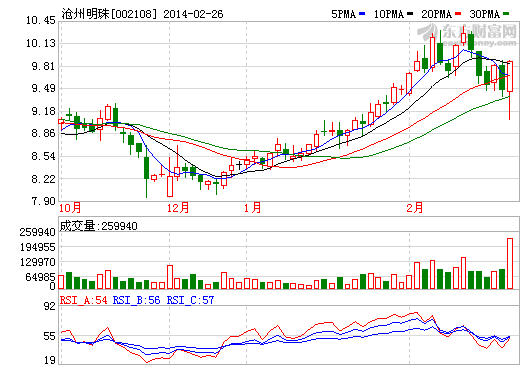Click the 1月 time axis label

(253, 208)
